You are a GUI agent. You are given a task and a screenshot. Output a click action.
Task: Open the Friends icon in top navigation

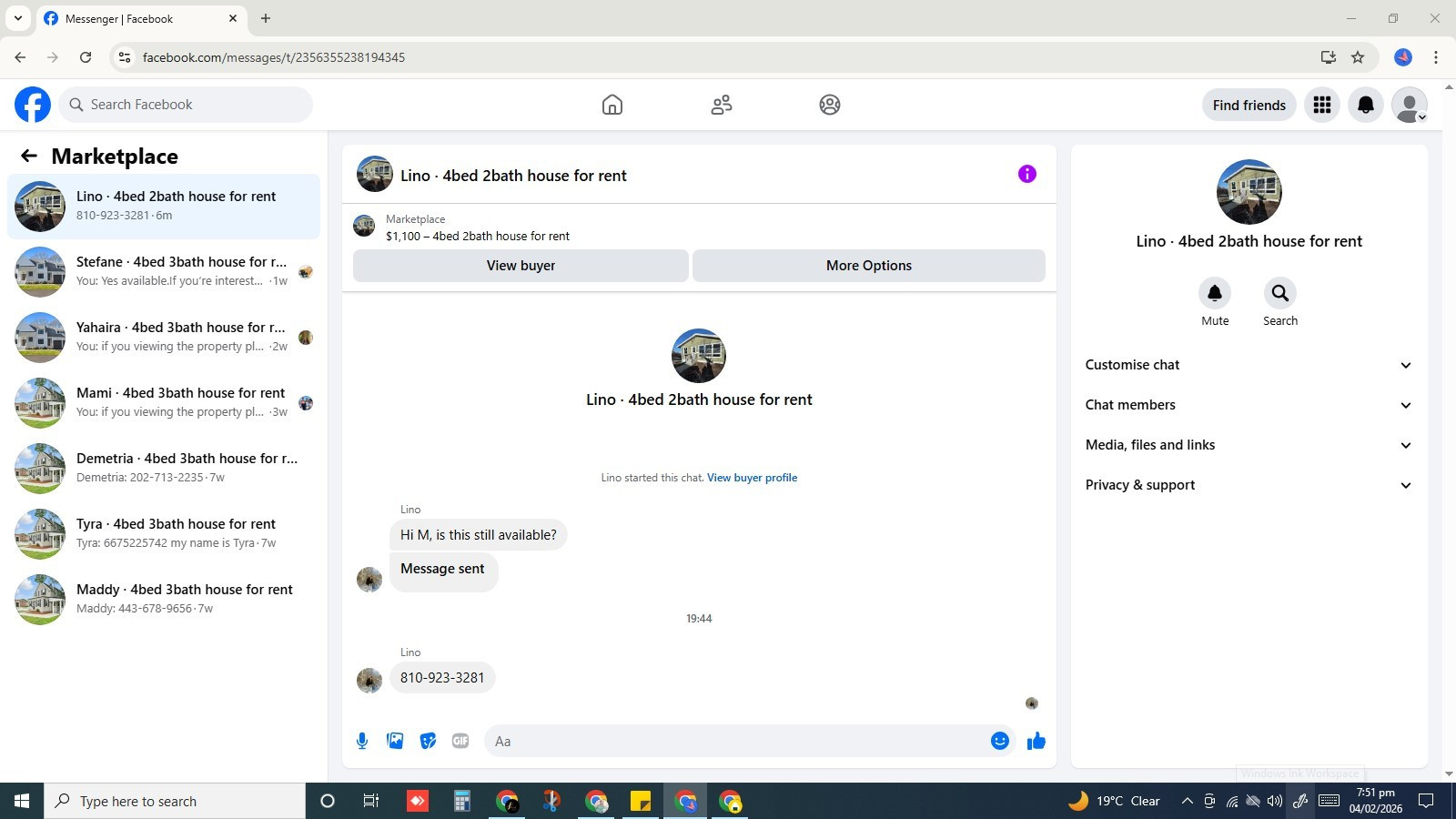(x=722, y=105)
